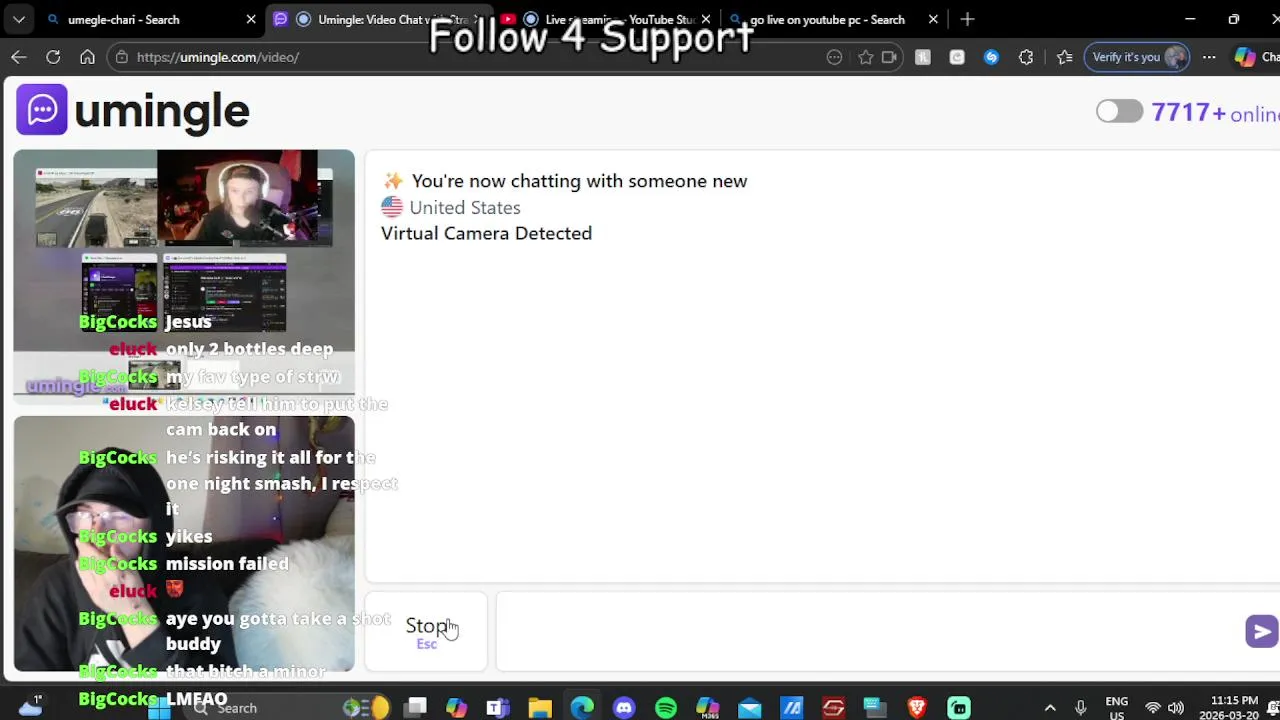The image size is (1280, 720).
Task: View site information lock icon
Action: pyautogui.click(x=122, y=57)
